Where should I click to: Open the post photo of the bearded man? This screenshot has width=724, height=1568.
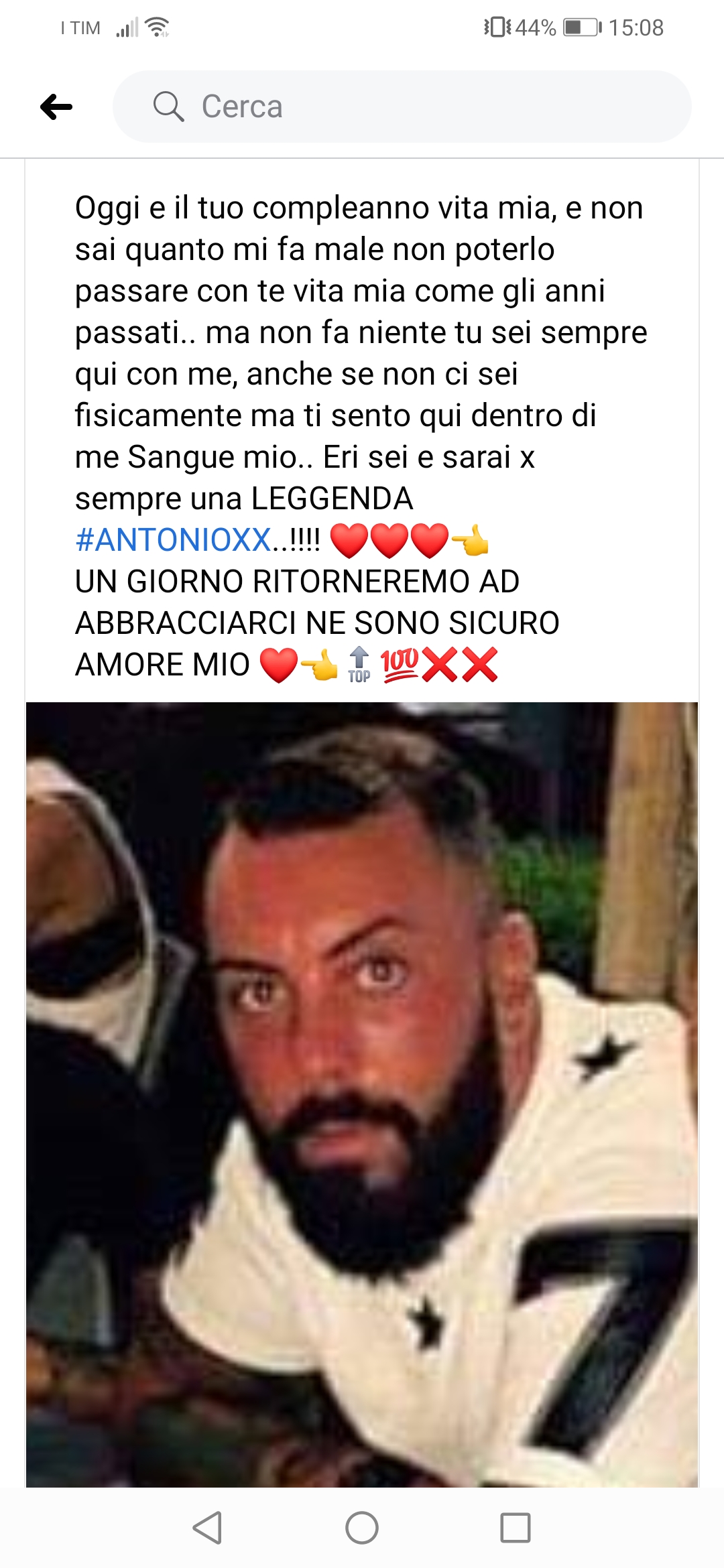point(362,1095)
